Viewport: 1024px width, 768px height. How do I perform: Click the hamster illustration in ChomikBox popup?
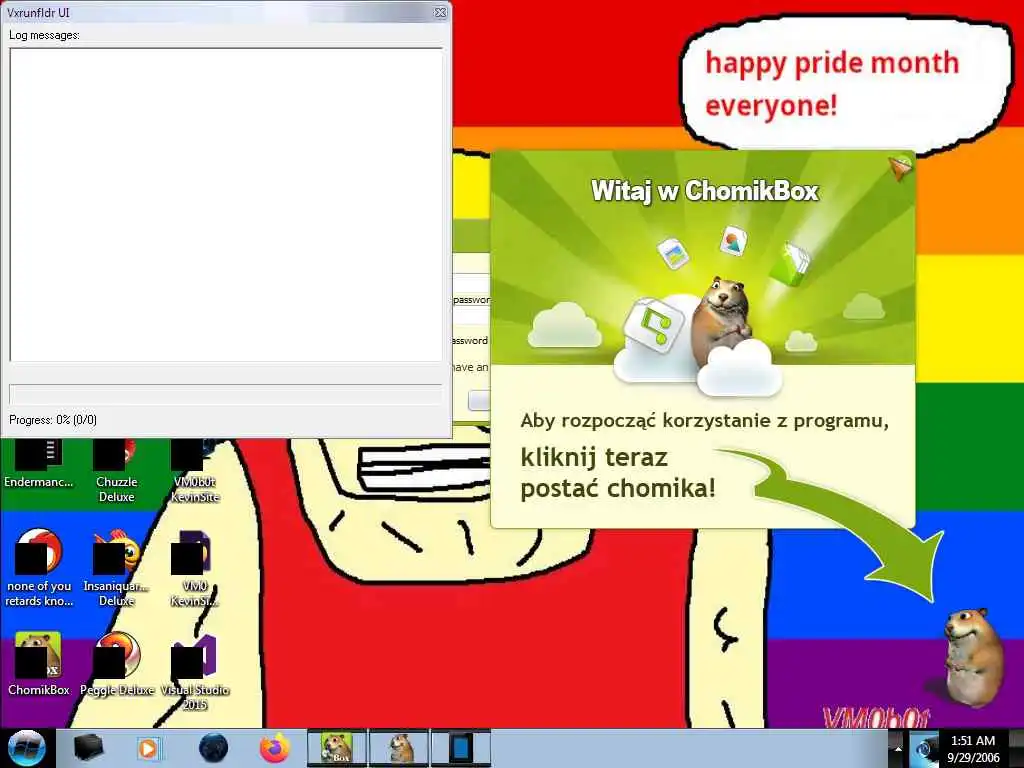722,321
